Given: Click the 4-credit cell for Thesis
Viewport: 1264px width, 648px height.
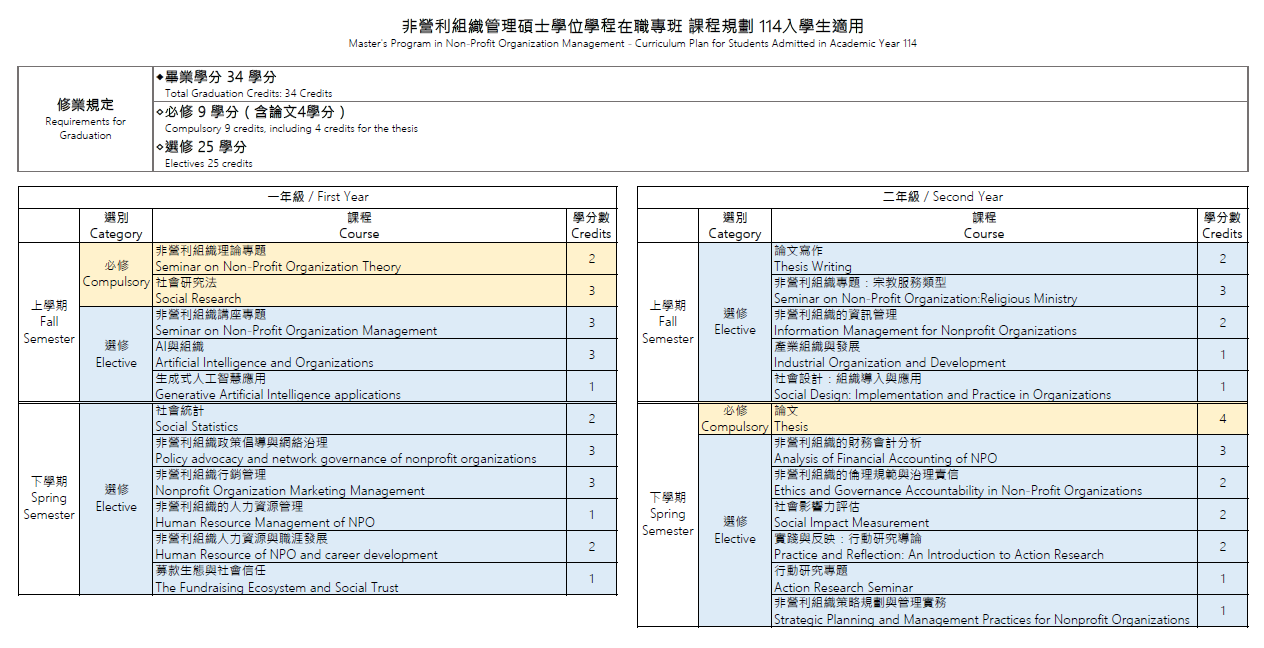Looking at the screenshot, I should tap(1222, 419).
